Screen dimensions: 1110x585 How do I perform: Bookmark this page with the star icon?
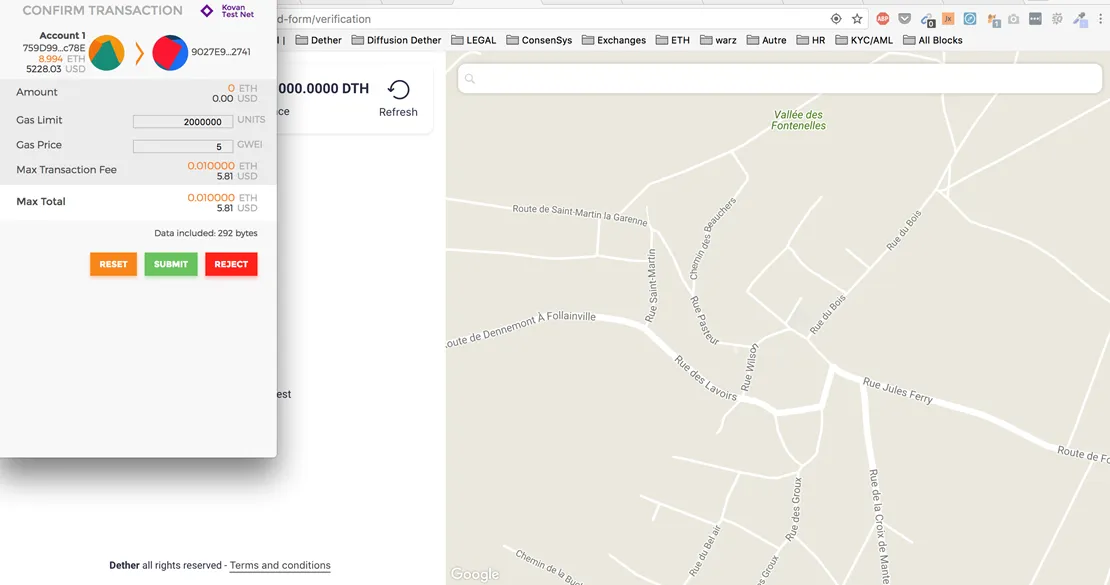click(857, 19)
